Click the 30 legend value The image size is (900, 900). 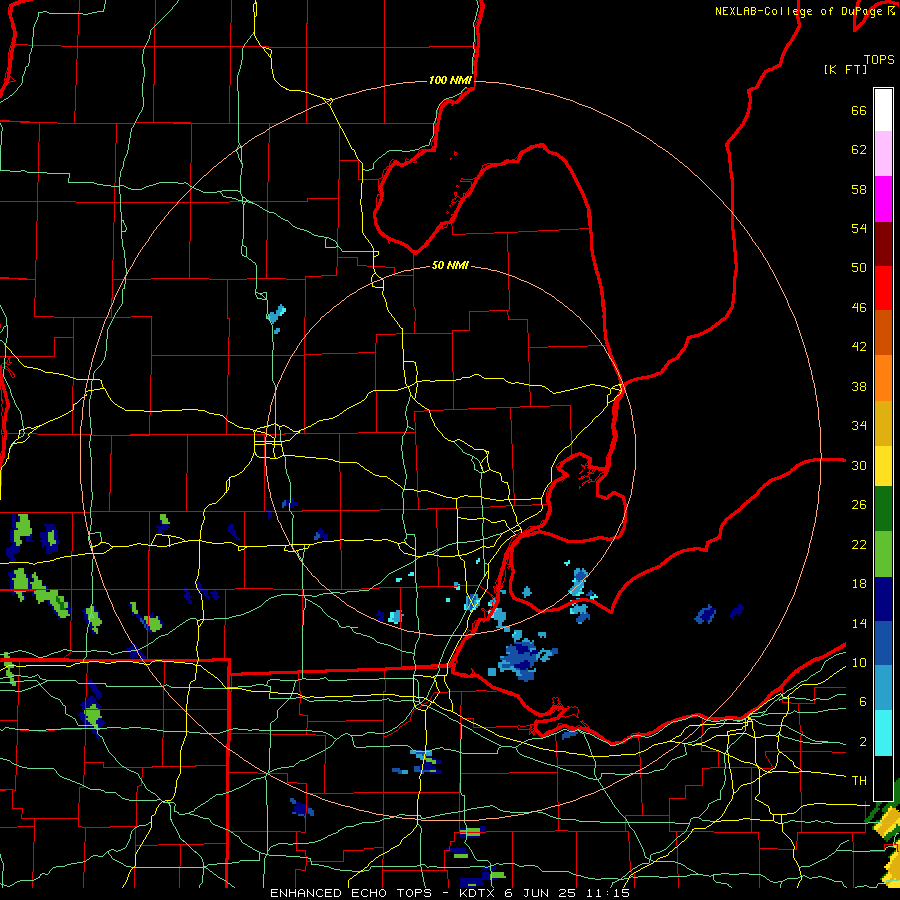click(x=859, y=465)
